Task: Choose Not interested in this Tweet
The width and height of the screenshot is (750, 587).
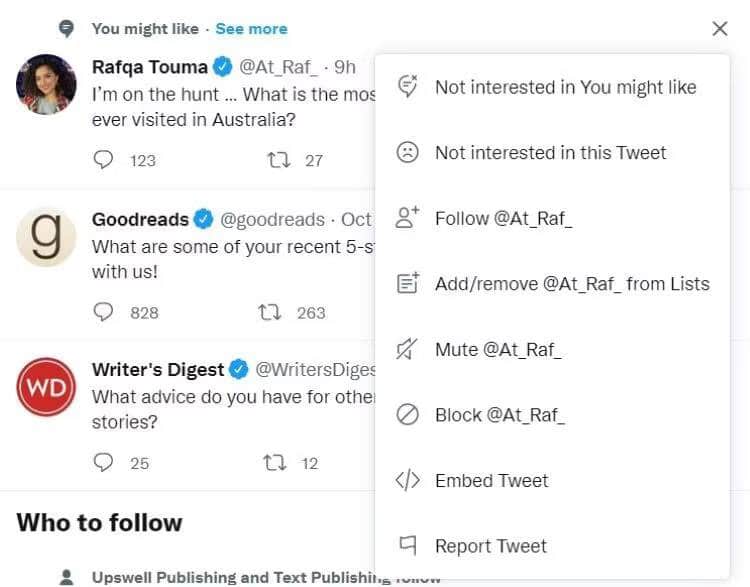Action: point(550,153)
